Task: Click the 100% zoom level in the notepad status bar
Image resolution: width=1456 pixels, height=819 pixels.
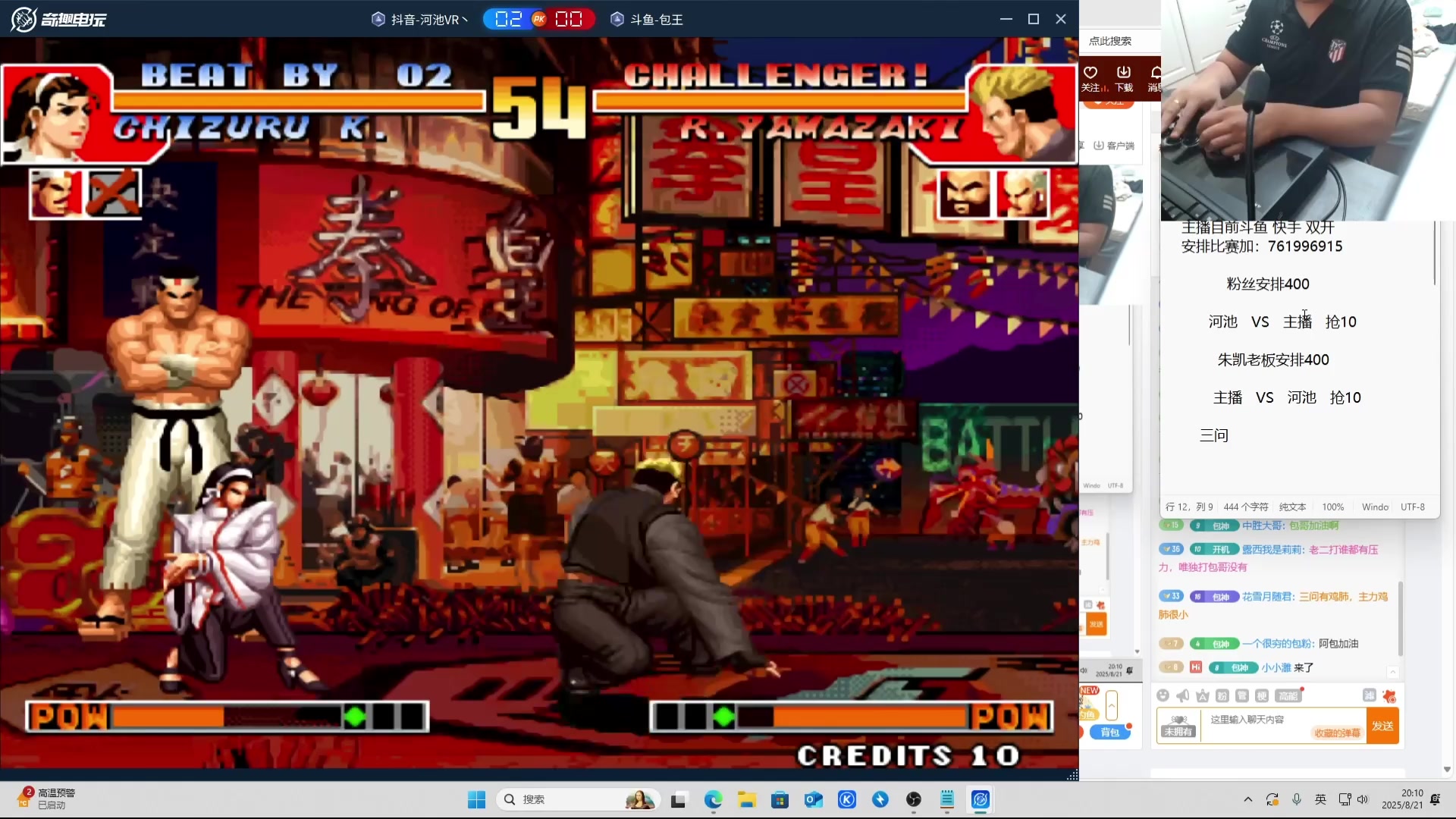Action: click(x=1332, y=507)
